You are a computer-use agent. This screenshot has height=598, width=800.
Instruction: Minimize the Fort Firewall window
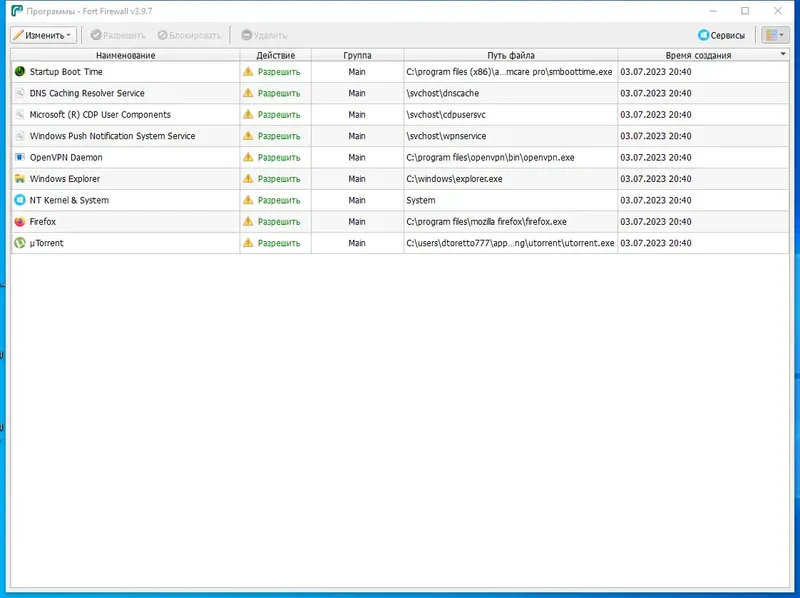point(713,11)
